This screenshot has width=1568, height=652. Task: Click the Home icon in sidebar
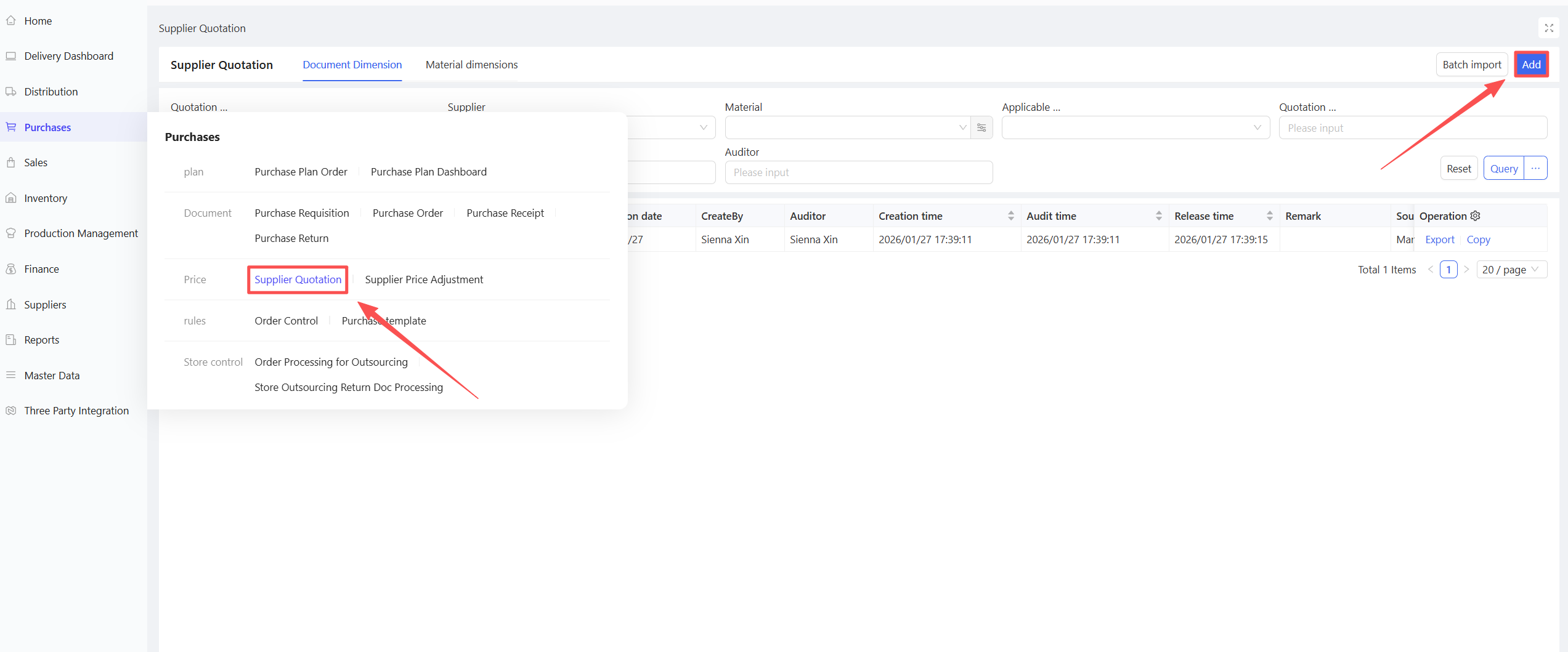11,21
